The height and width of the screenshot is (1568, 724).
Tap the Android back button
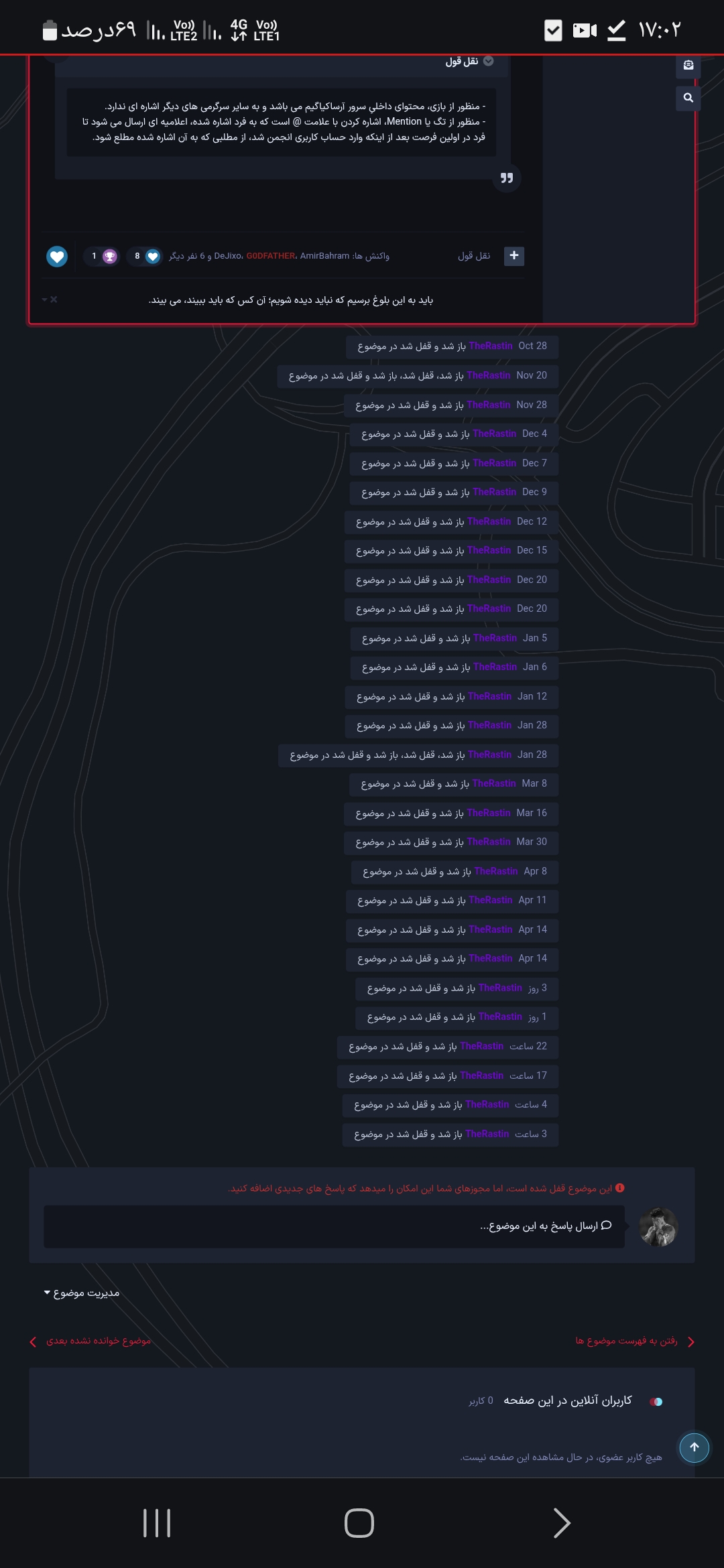tap(562, 1523)
